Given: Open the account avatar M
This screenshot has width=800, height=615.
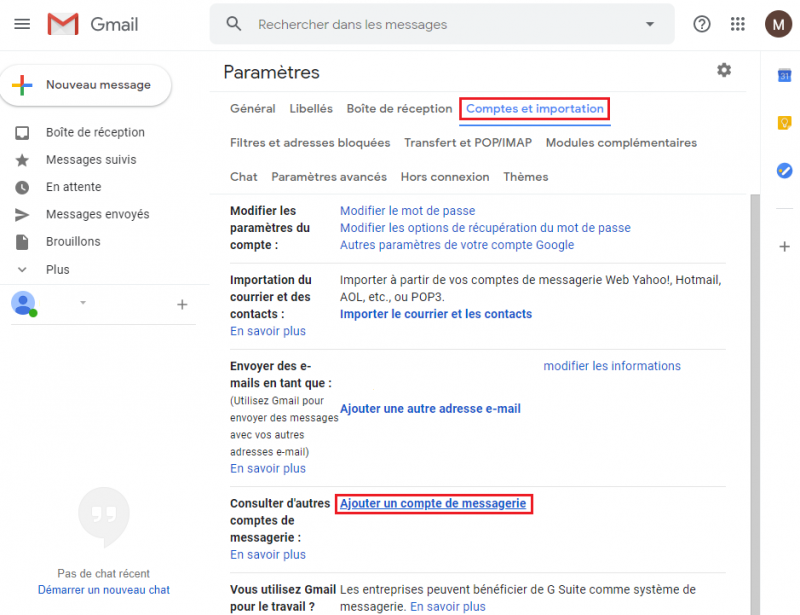Looking at the screenshot, I should [778, 24].
